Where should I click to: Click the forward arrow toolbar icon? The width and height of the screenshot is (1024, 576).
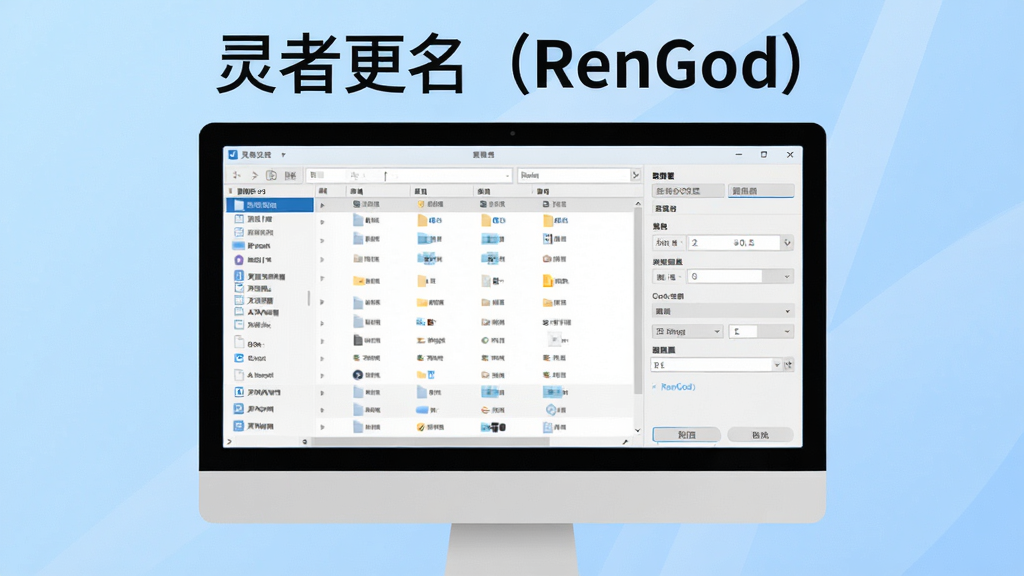click(x=255, y=175)
